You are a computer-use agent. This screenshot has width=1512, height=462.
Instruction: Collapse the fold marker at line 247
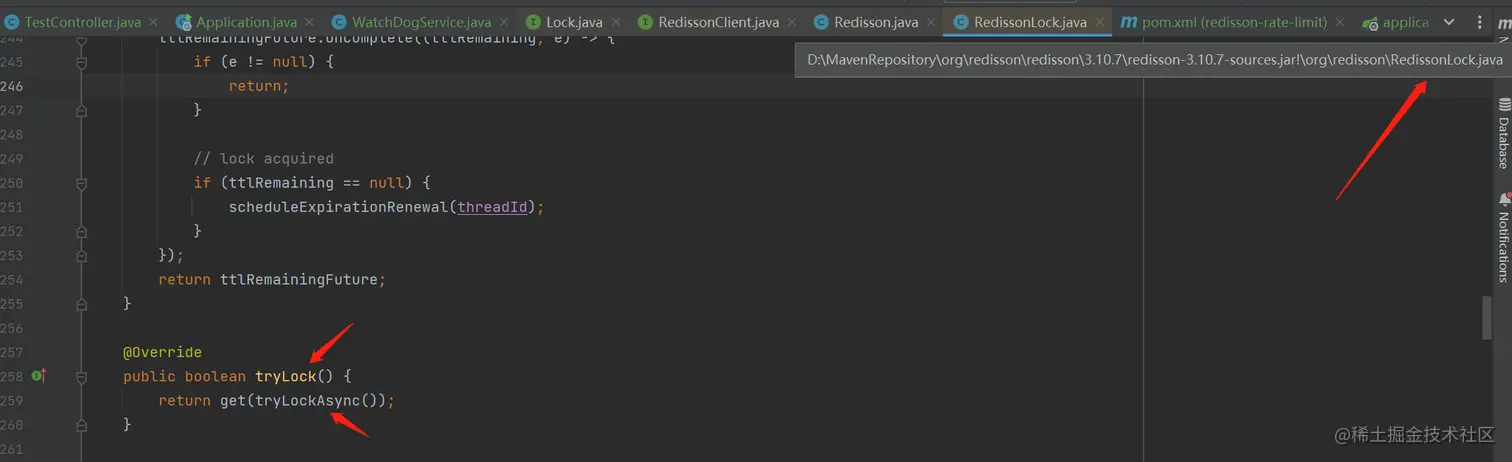pos(81,110)
